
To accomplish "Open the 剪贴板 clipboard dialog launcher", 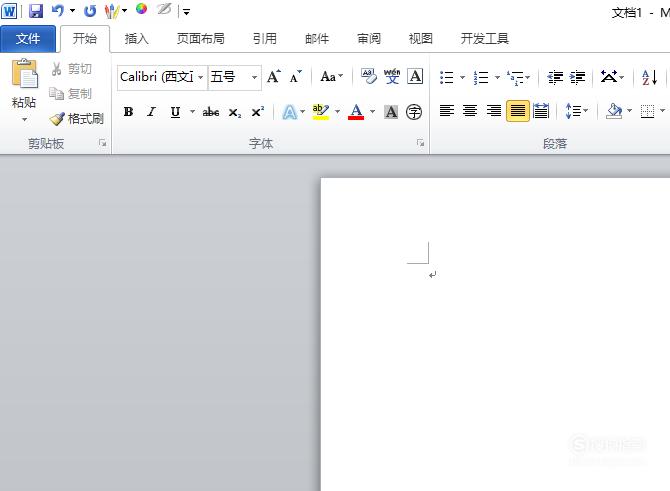I will [x=103, y=143].
